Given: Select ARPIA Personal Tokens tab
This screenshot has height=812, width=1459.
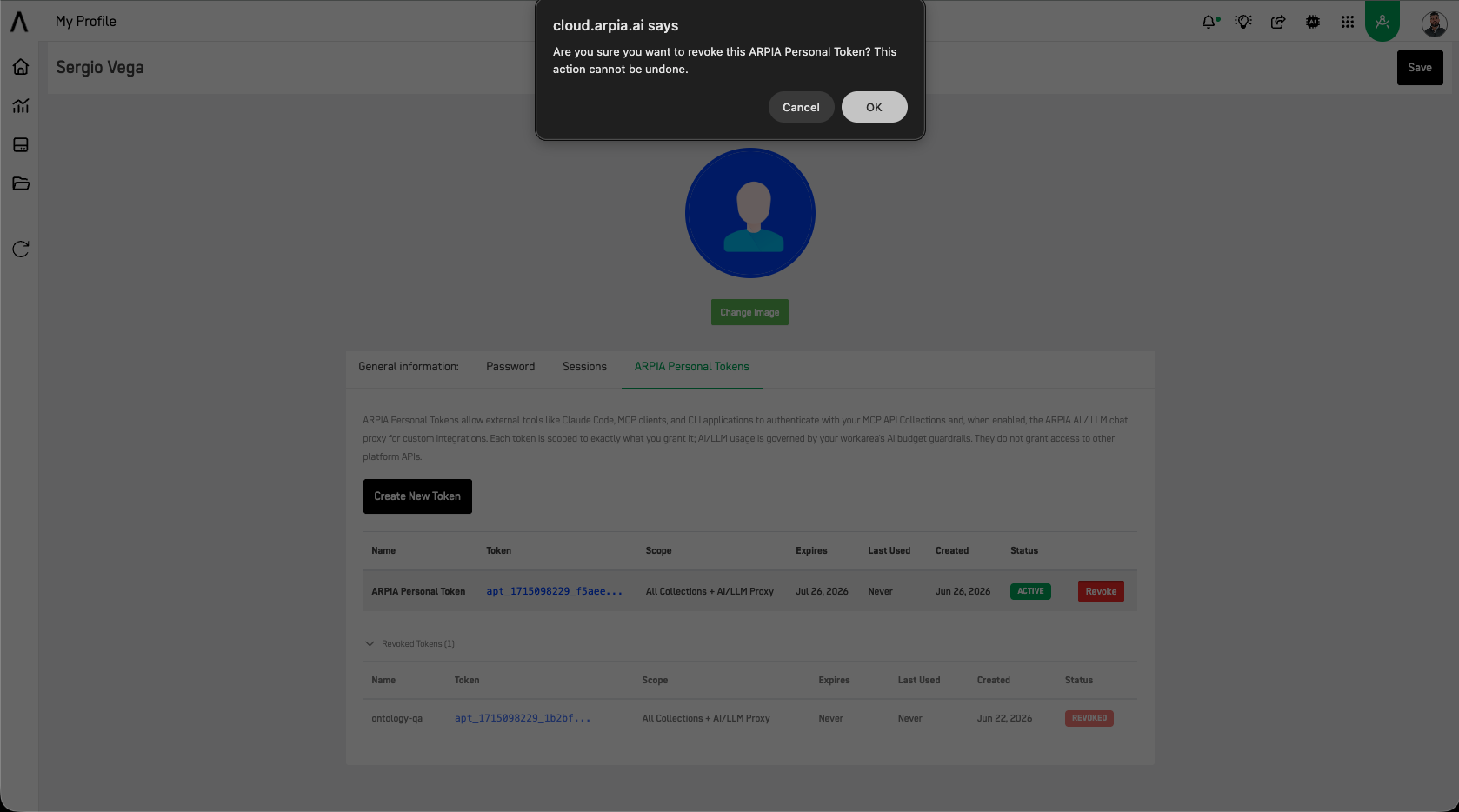Looking at the screenshot, I should pyautogui.click(x=692, y=367).
